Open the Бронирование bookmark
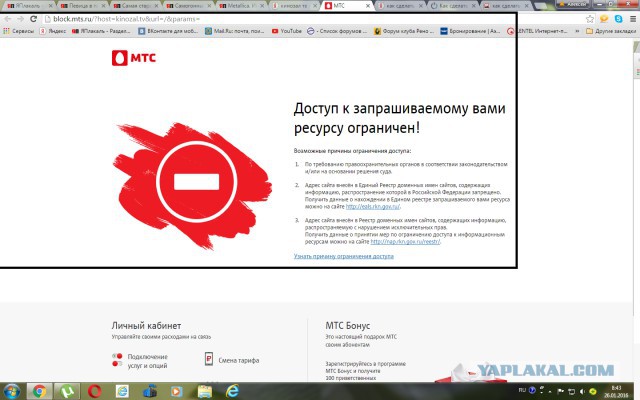The width and height of the screenshot is (640, 400). click(x=470, y=31)
